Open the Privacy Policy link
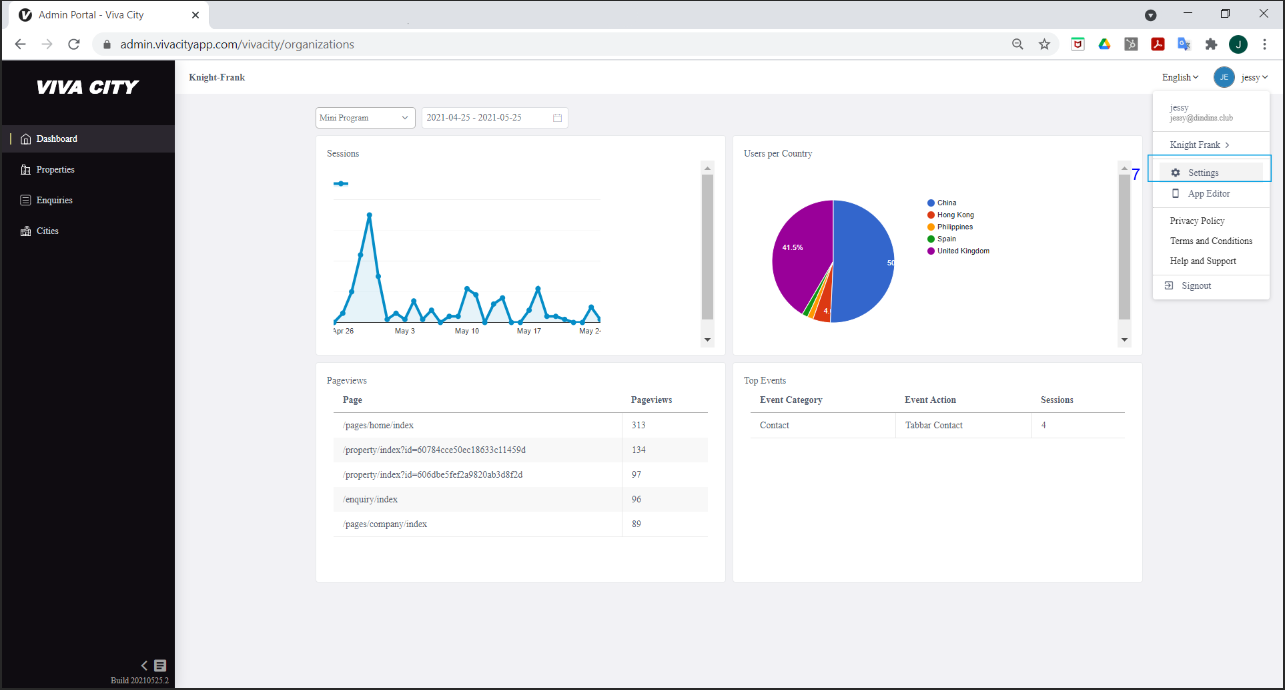 (1197, 221)
